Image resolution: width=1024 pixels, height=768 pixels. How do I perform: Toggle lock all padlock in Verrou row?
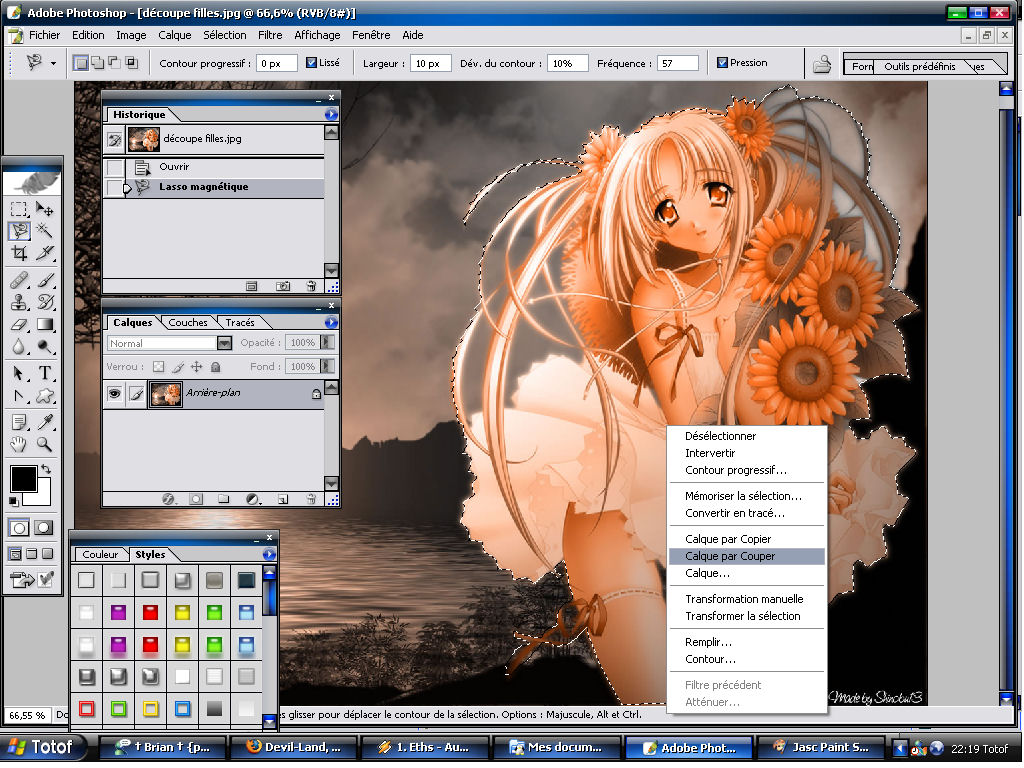tap(216, 367)
